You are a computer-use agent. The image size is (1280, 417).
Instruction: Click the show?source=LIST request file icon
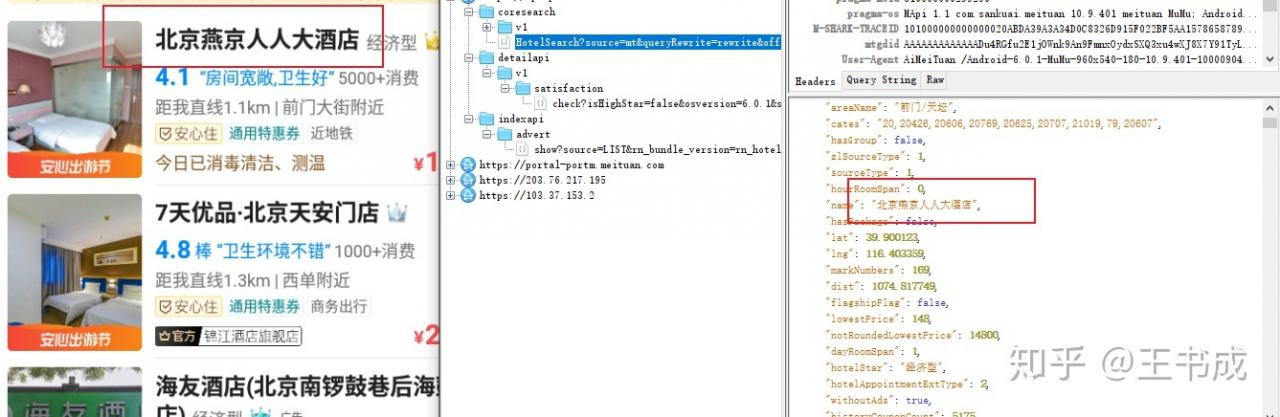click(x=523, y=148)
